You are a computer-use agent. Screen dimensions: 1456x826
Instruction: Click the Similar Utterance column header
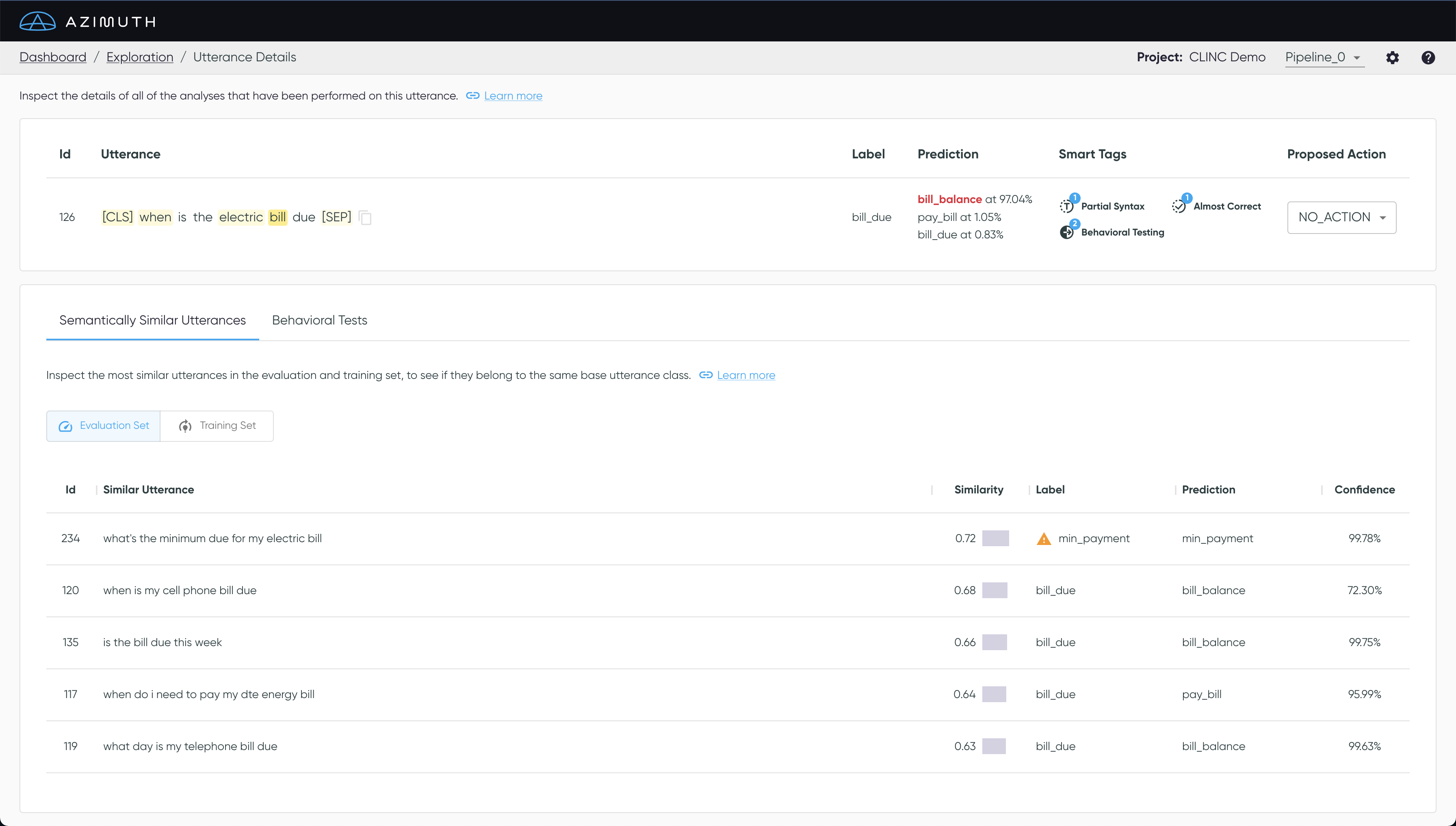148,490
